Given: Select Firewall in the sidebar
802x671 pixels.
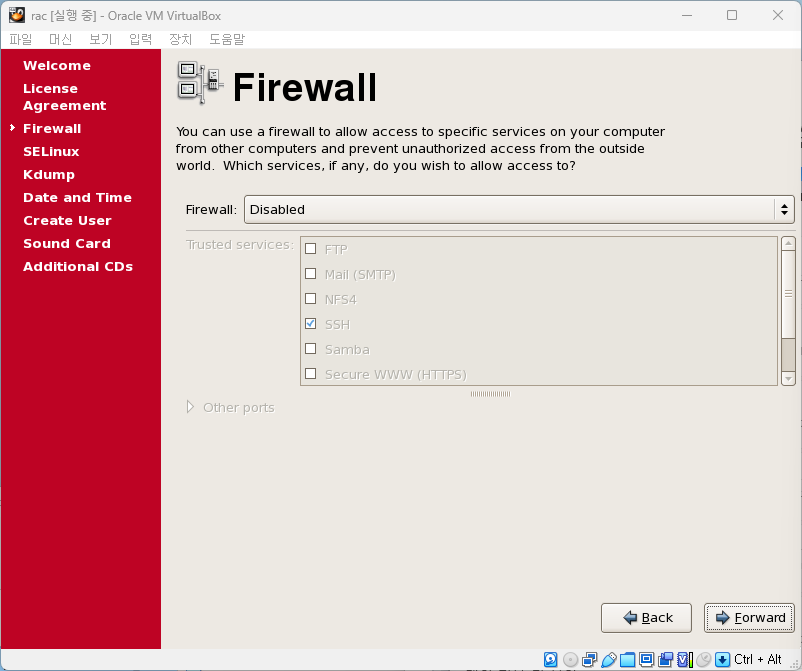Looking at the screenshot, I should tap(52, 128).
